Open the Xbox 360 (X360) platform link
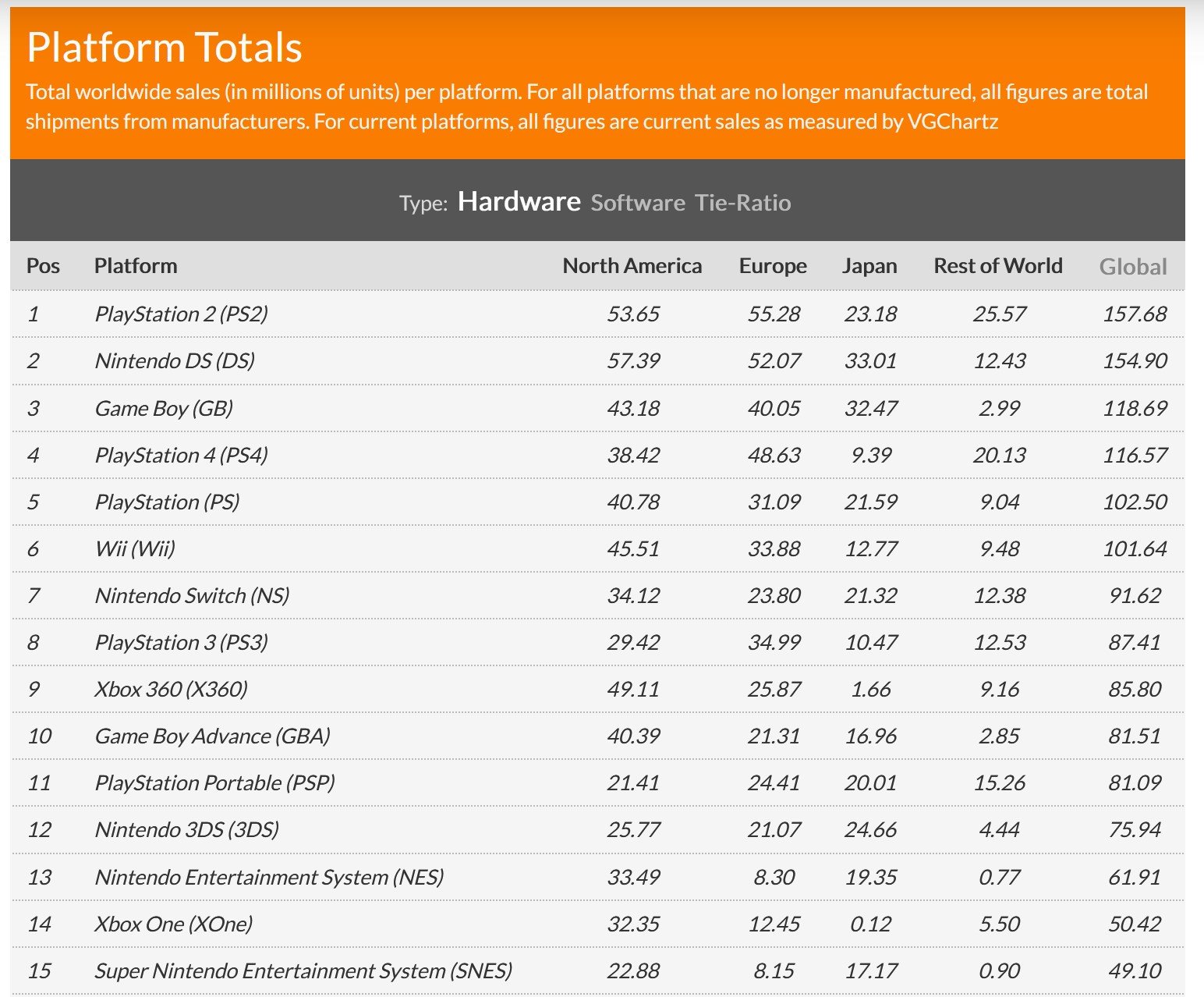 pos(171,689)
